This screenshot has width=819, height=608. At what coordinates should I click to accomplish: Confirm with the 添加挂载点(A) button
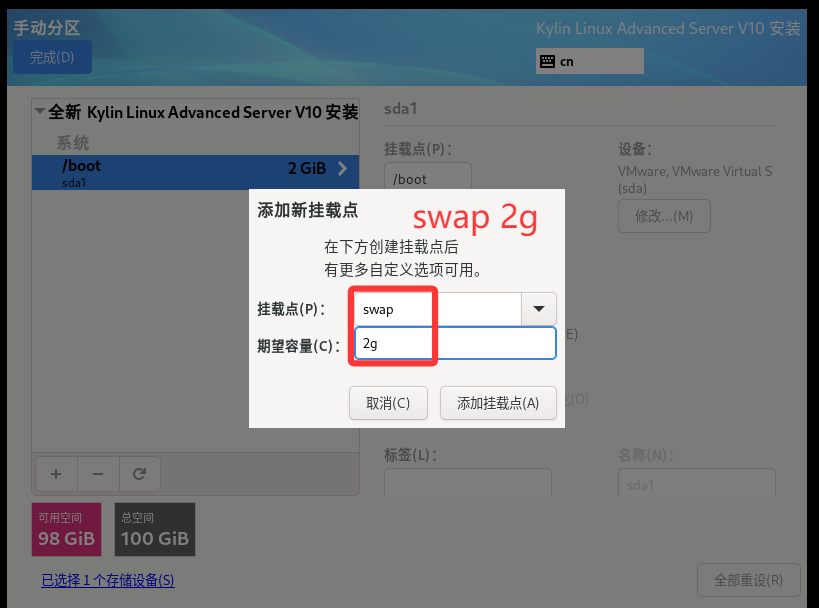click(x=498, y=403)
